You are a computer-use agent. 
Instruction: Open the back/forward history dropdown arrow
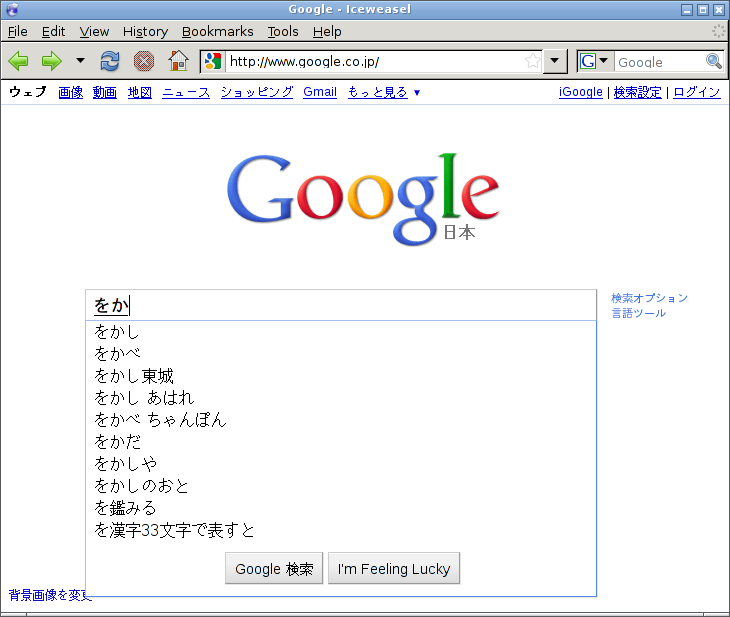coord(81,61)
